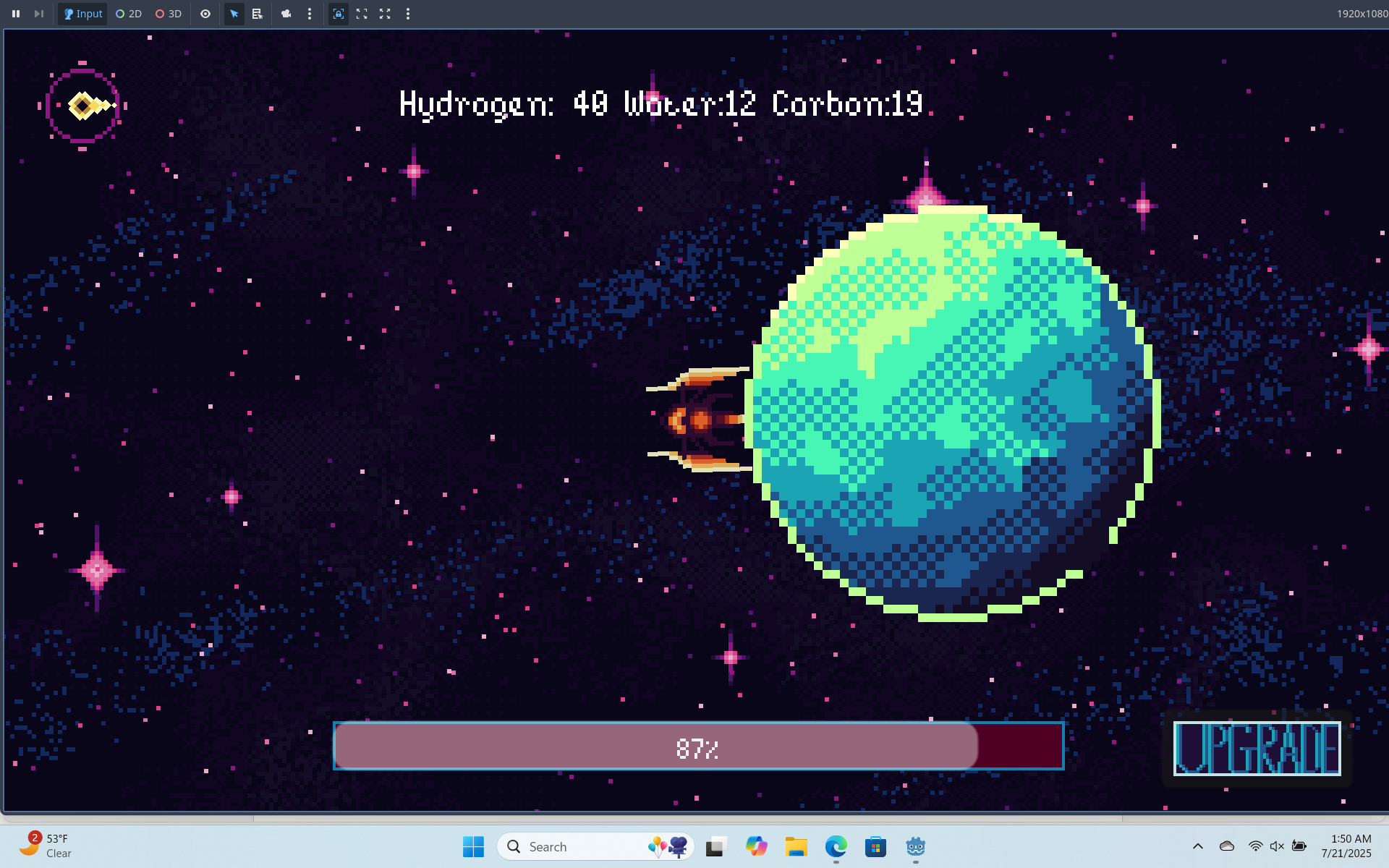Open embedding options three-dot menu

click(x=408, y=14)
